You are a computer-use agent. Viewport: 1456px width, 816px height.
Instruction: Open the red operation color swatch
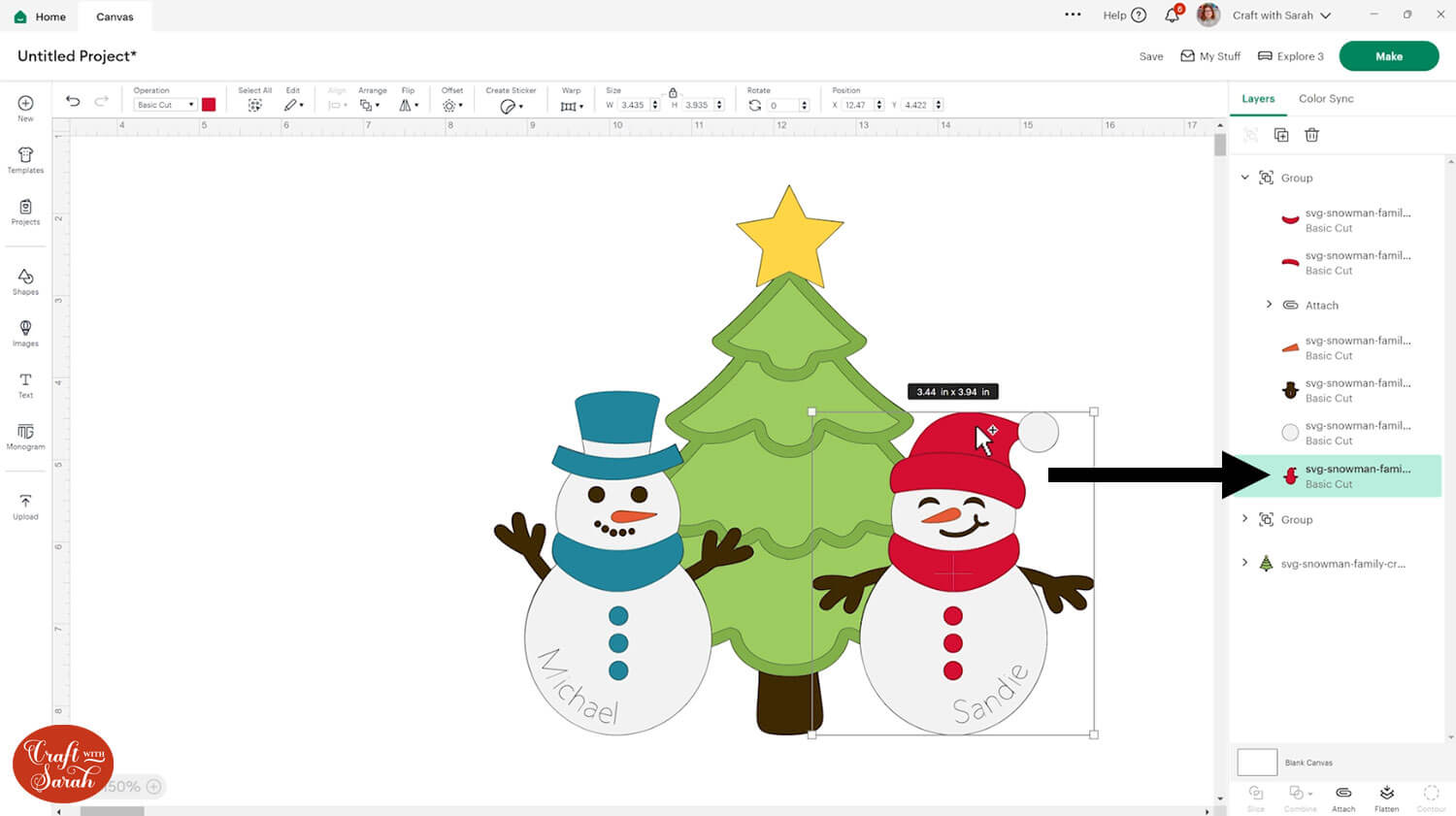pyautogui.click(x=209, y=105)
